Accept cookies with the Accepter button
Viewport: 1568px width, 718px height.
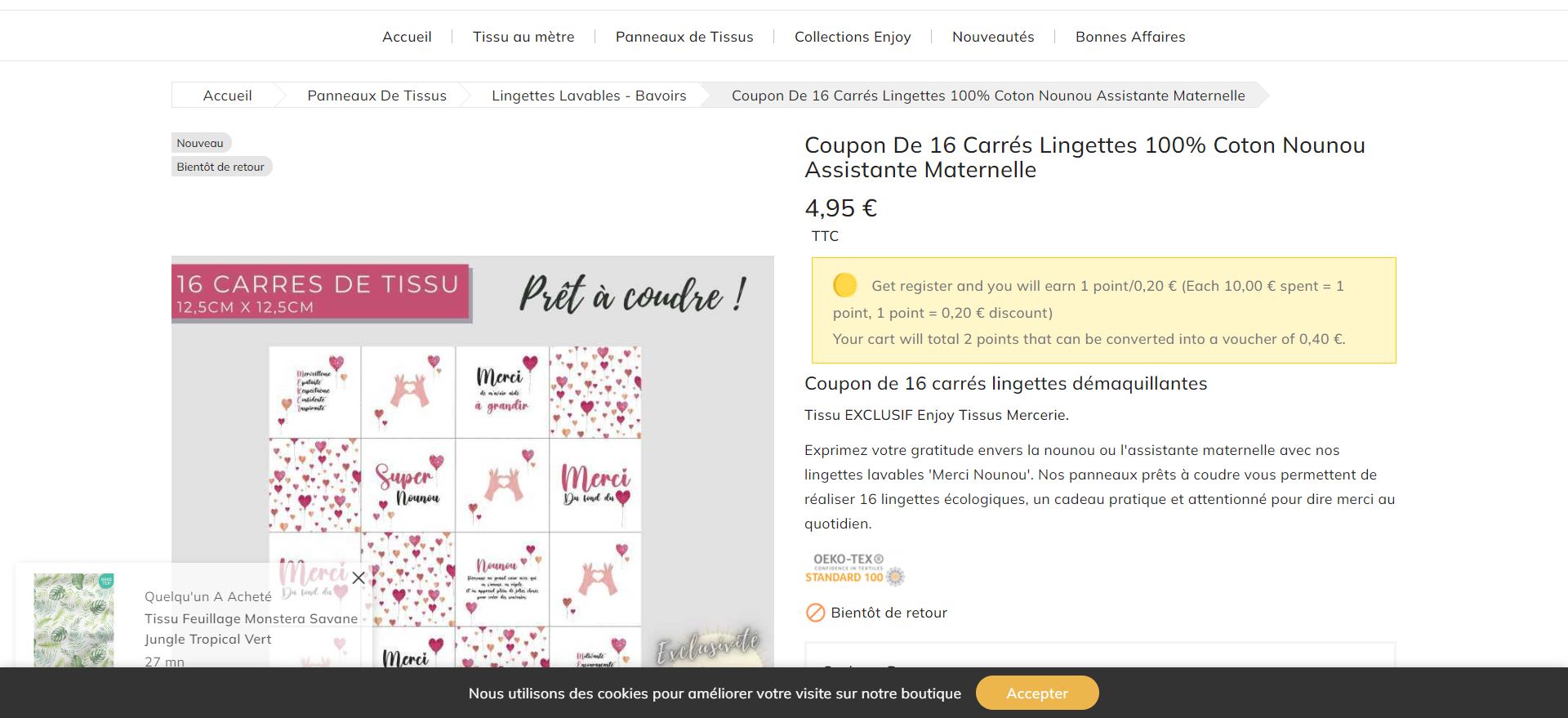[x=1037, y=693]
